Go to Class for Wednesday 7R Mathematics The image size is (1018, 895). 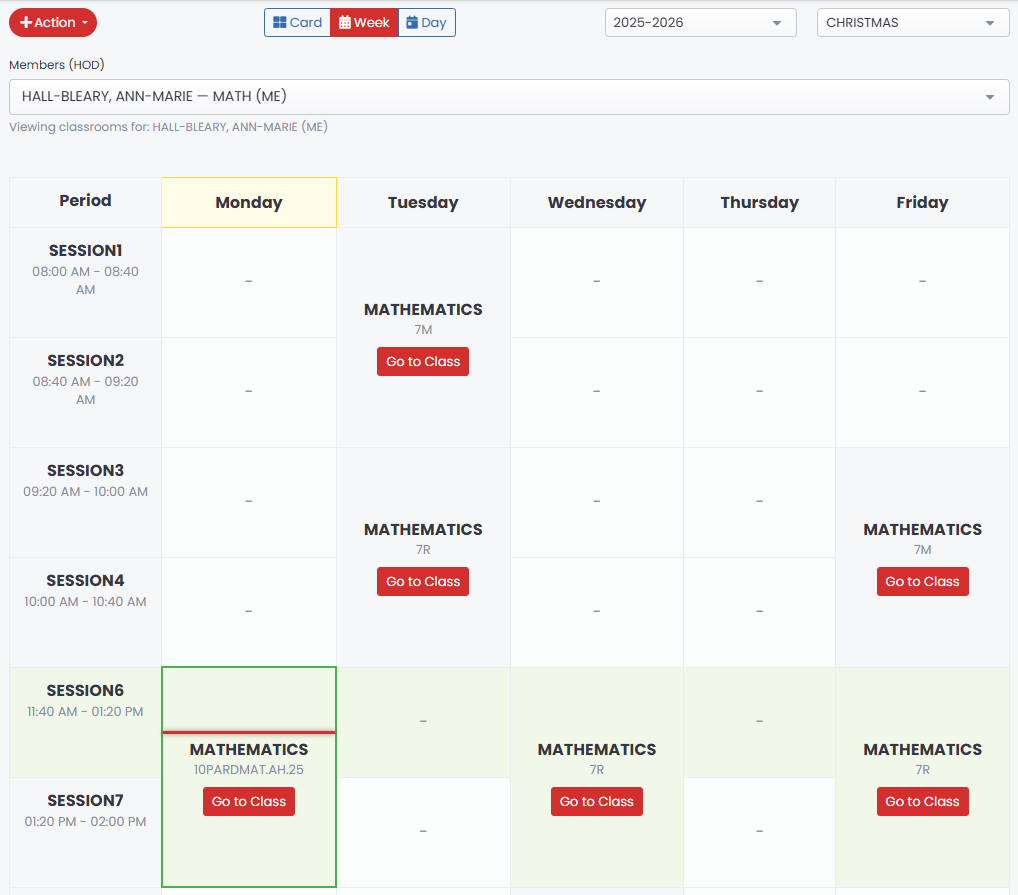pyautogui.click(x=597, y=802)
